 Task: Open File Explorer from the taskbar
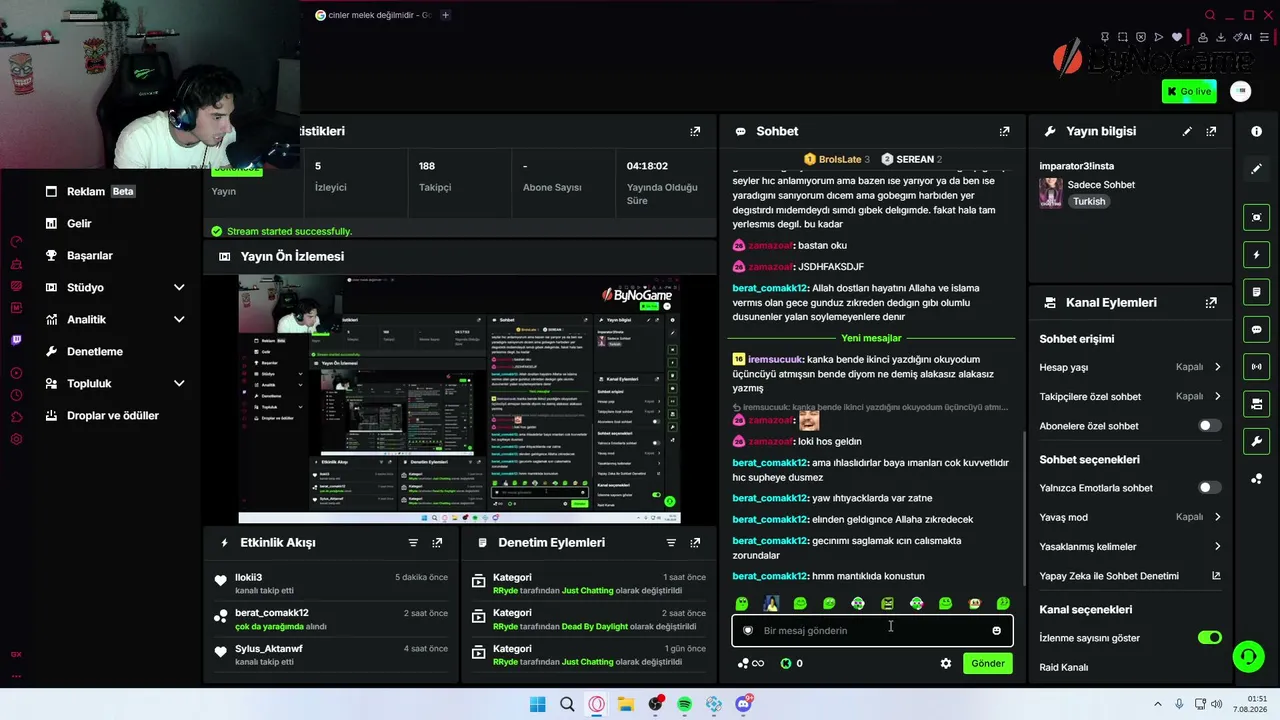626,704
